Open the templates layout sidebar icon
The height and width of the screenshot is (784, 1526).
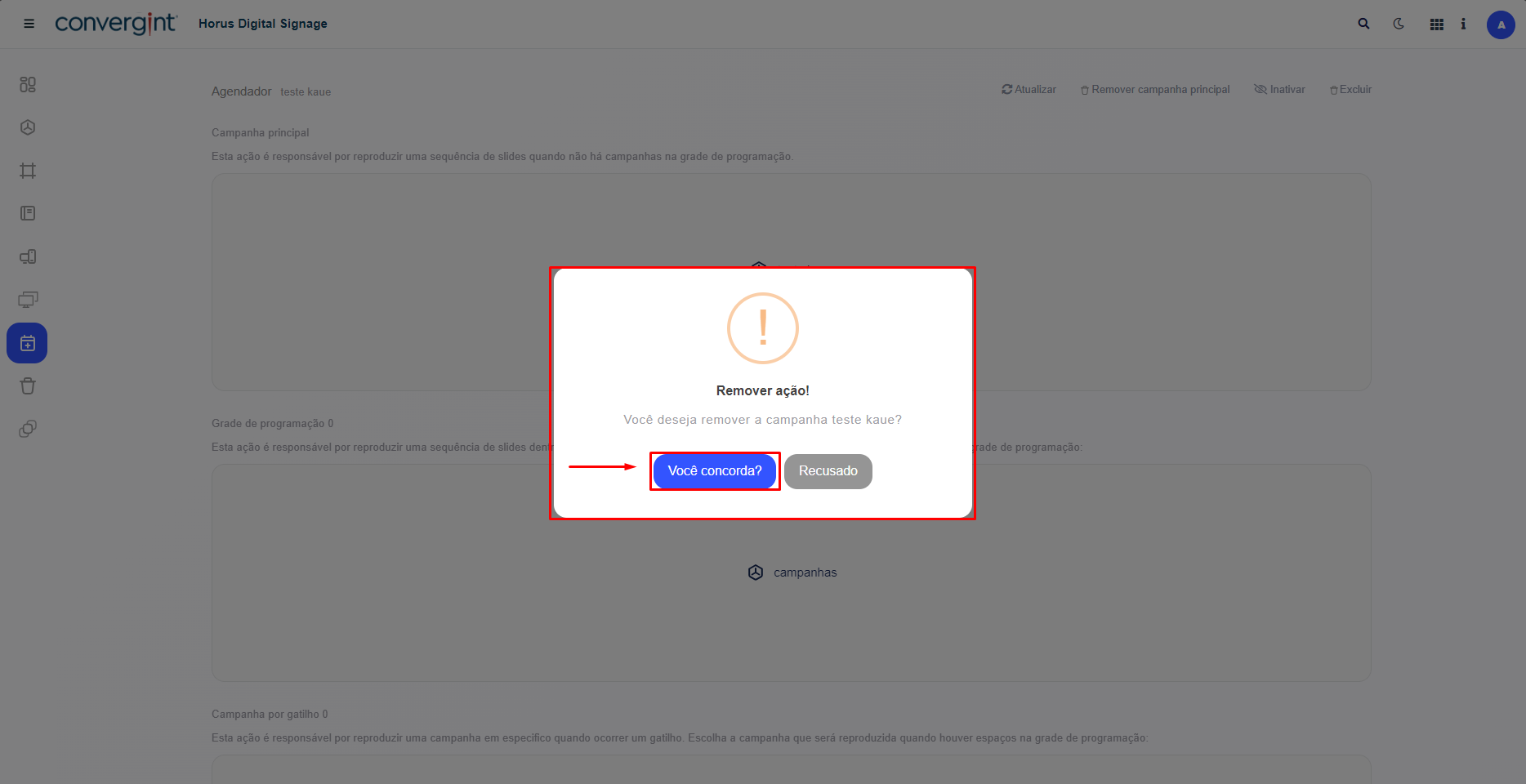point(28,213)
